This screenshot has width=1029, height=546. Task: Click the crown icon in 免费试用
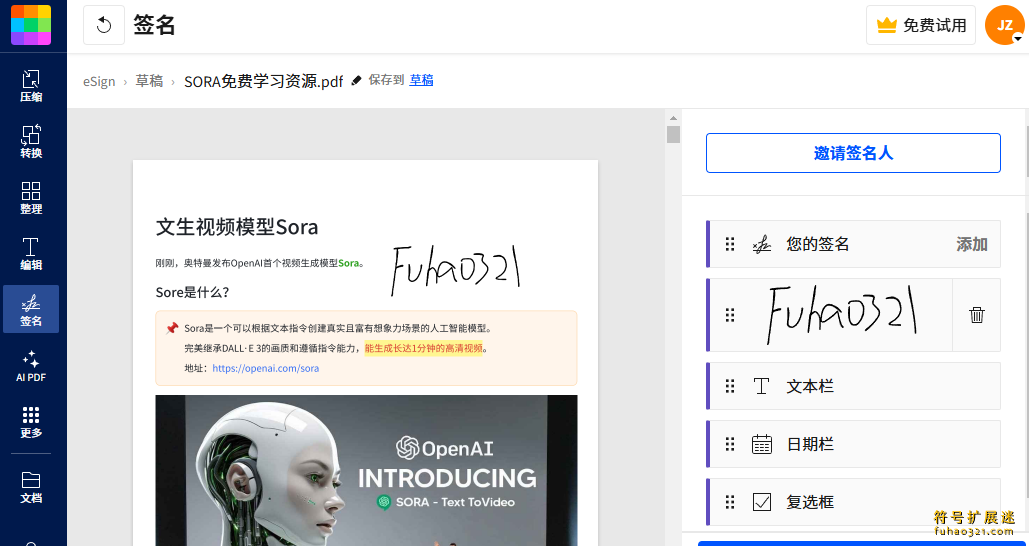887,26
